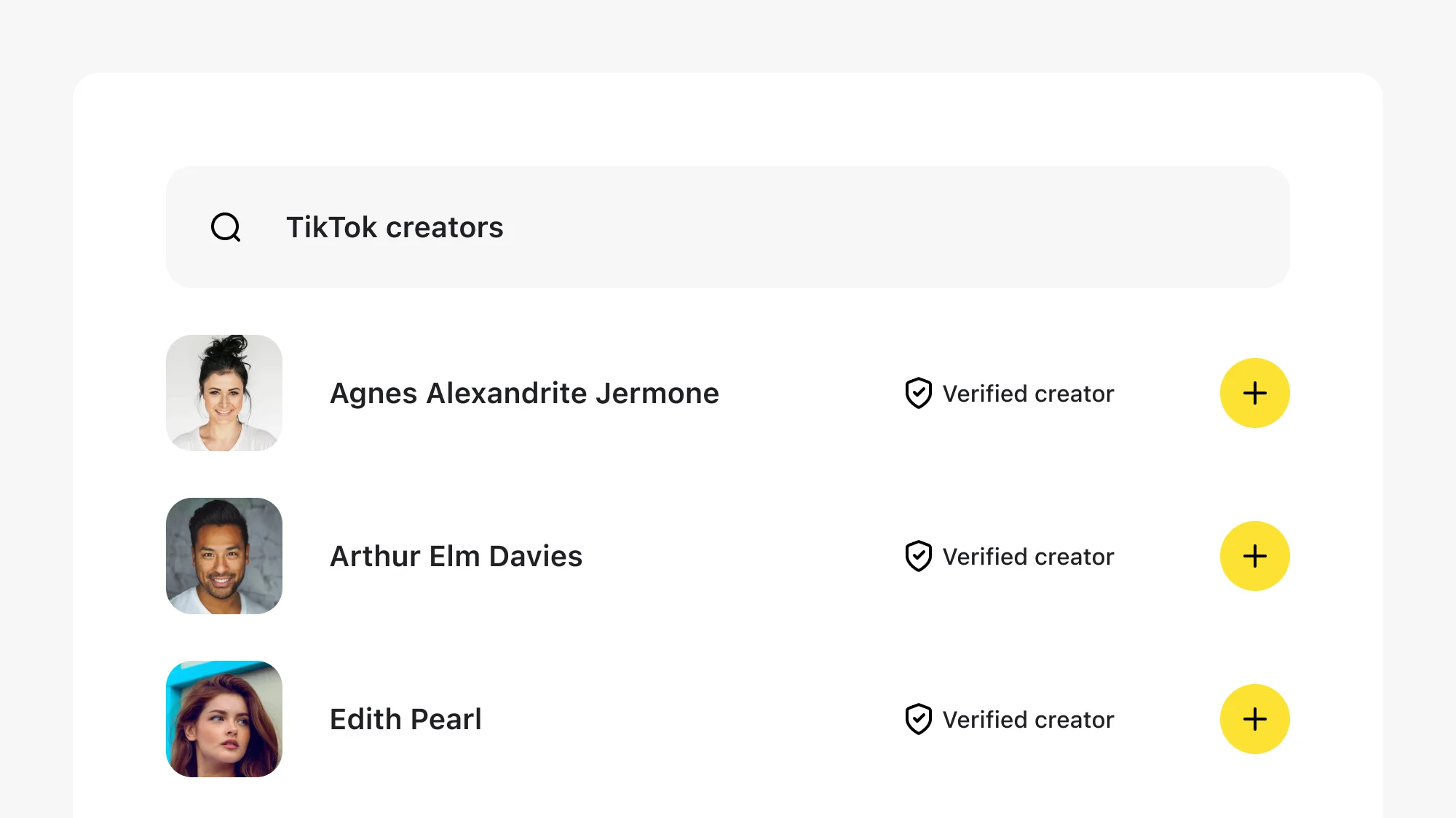Click Agnes's verified shield icon

pos(918,393)
